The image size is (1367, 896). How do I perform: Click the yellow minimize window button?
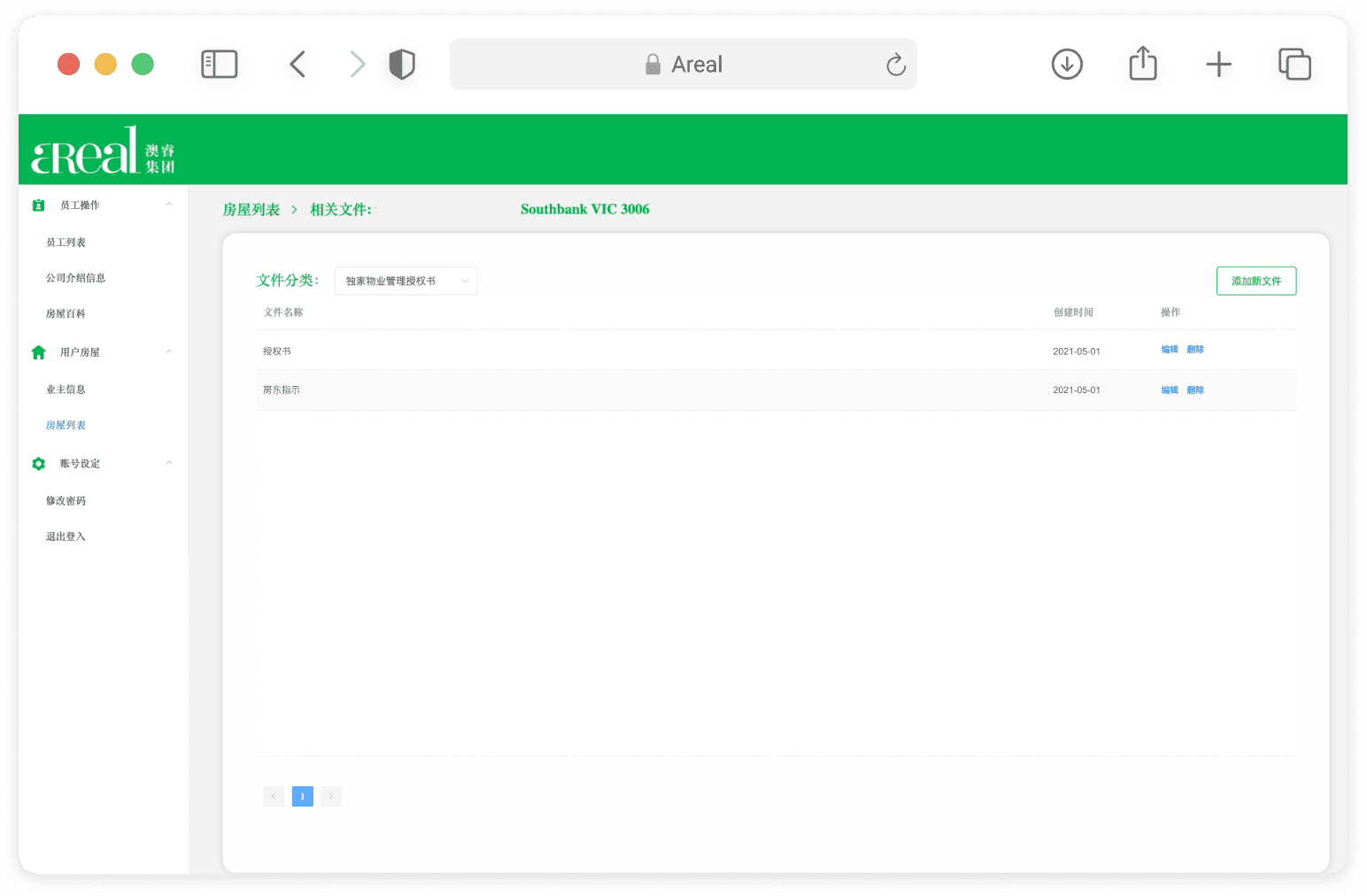click(105, 65)
